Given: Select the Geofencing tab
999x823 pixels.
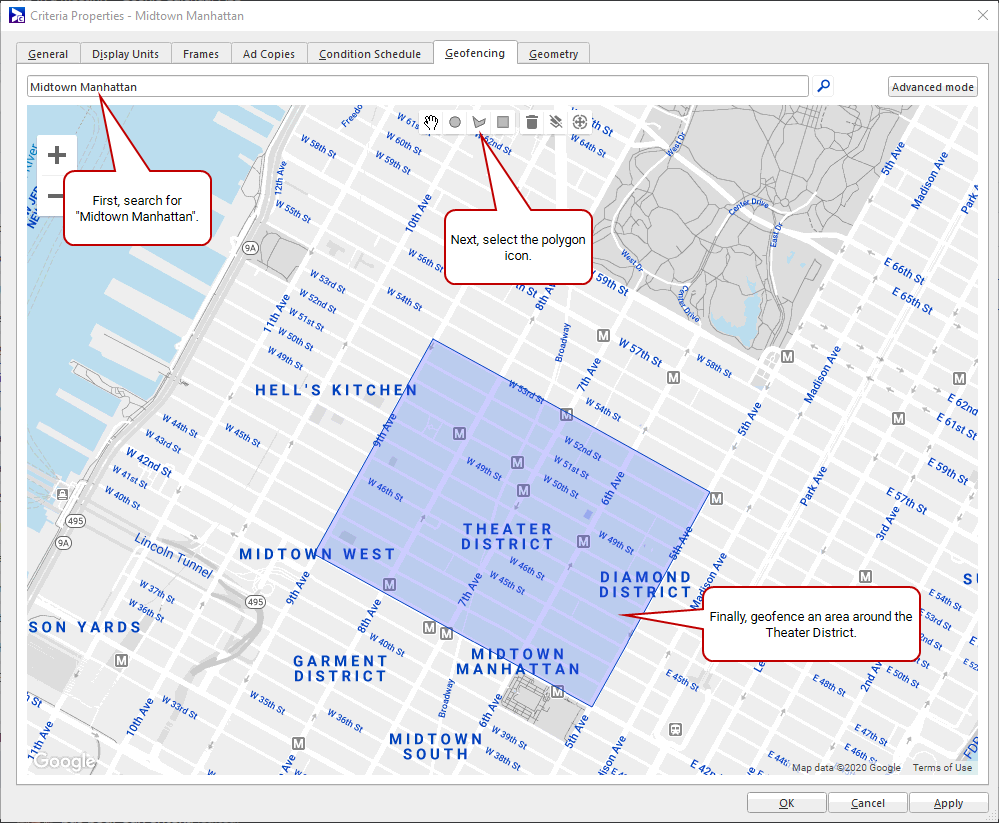Looking at the screenshot, I should 475,53.
